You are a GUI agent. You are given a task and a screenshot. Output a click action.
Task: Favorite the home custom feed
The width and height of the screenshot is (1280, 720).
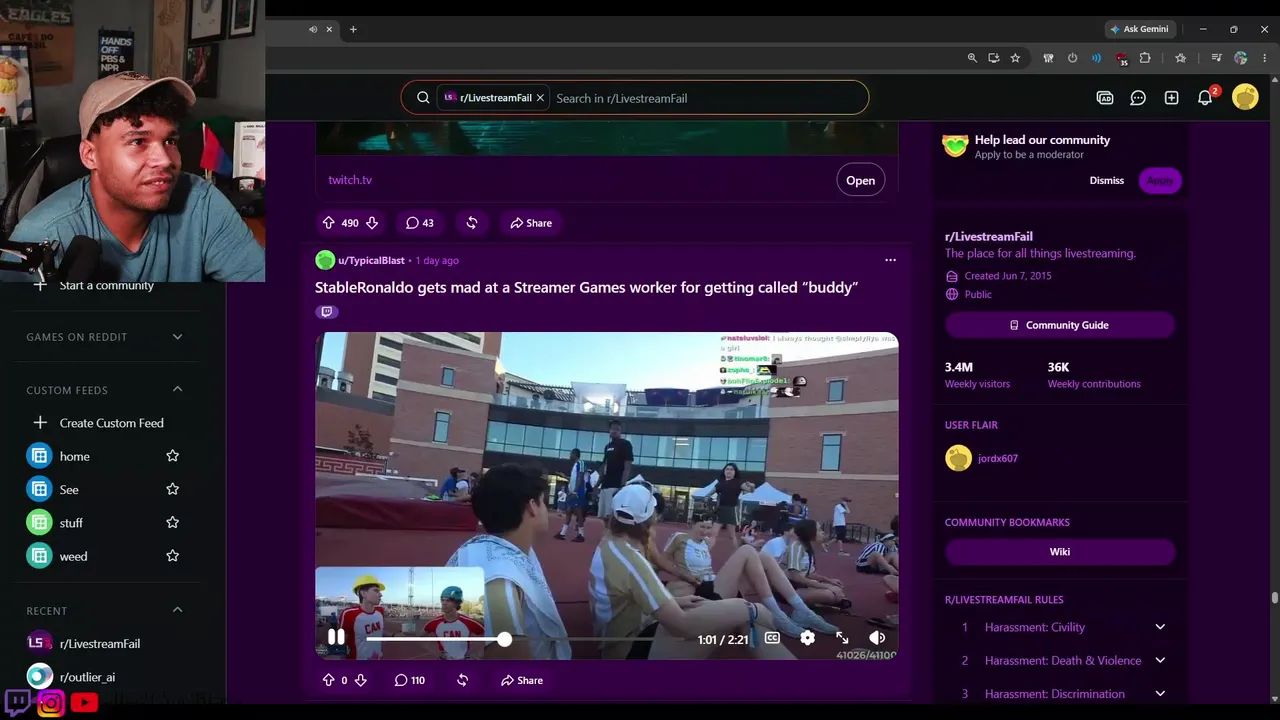(172, 456)
